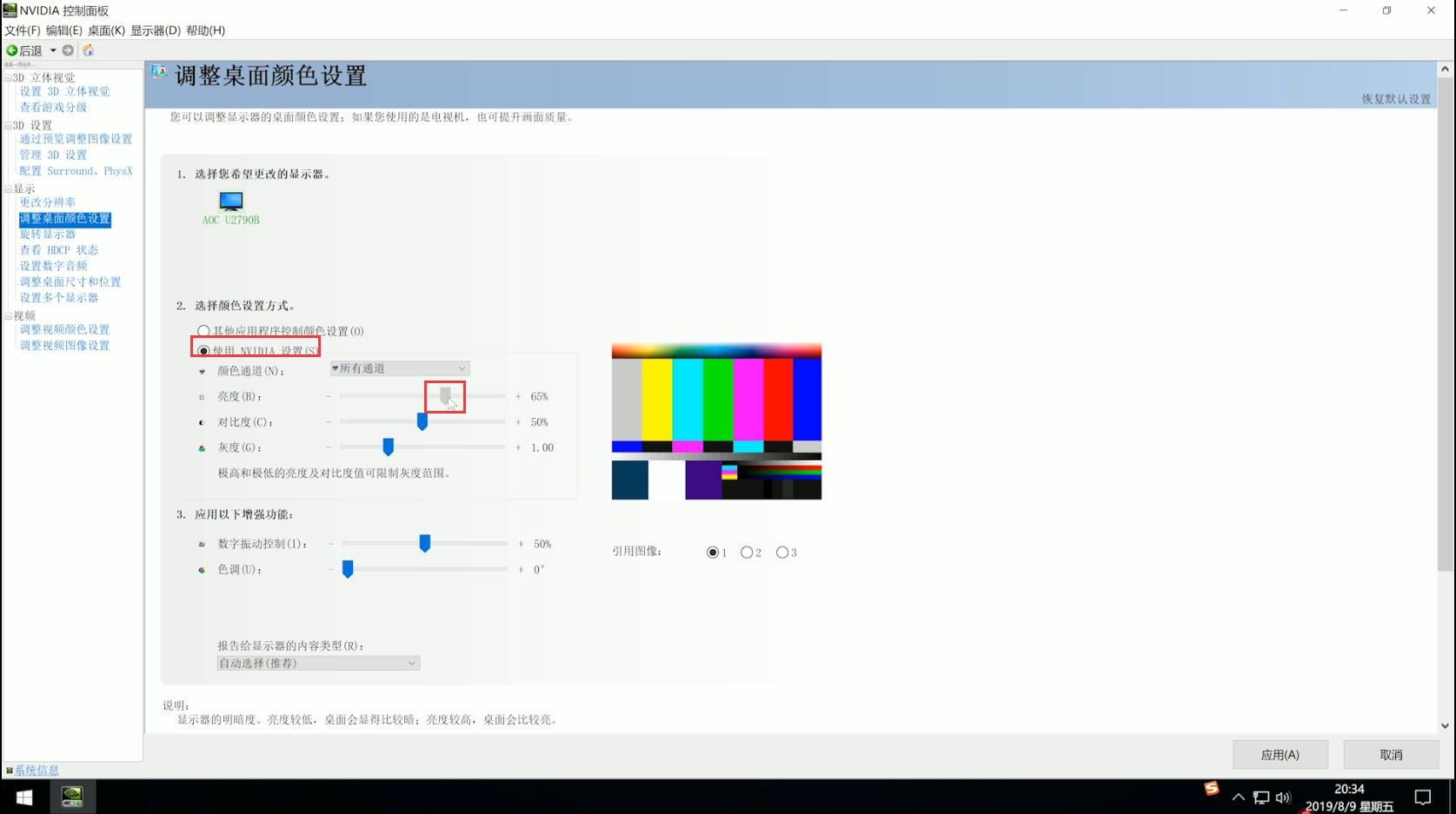
Task: Click the scrollbar down arrow
Action: (1445, 725)
